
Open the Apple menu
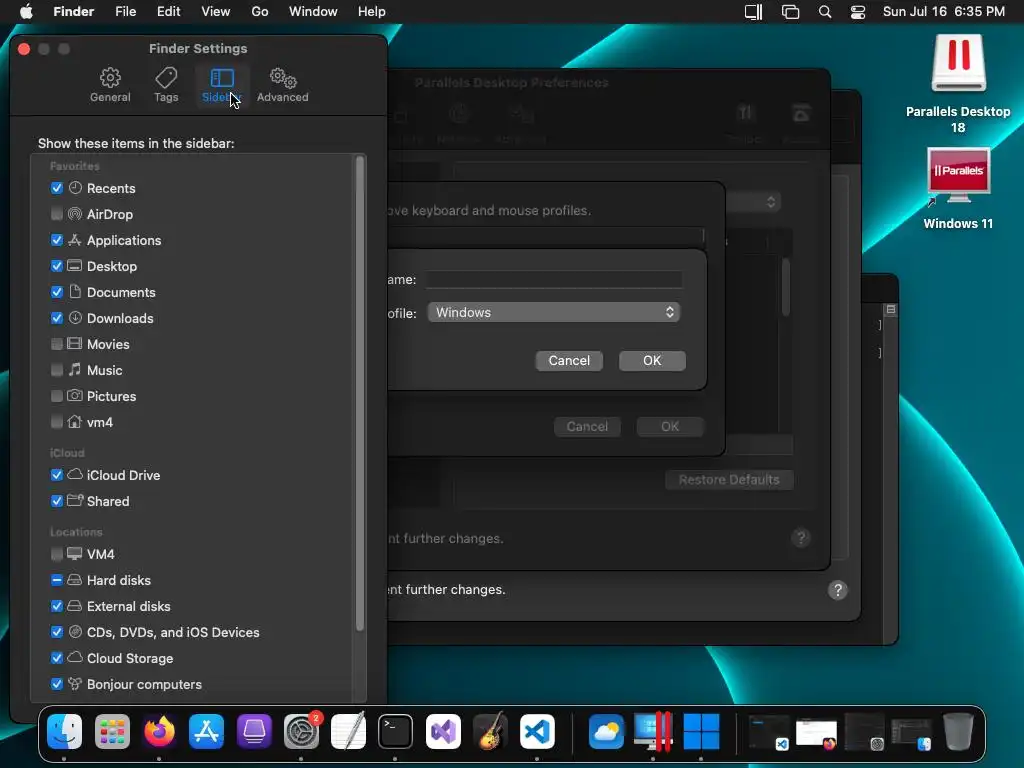pos(26,12)
